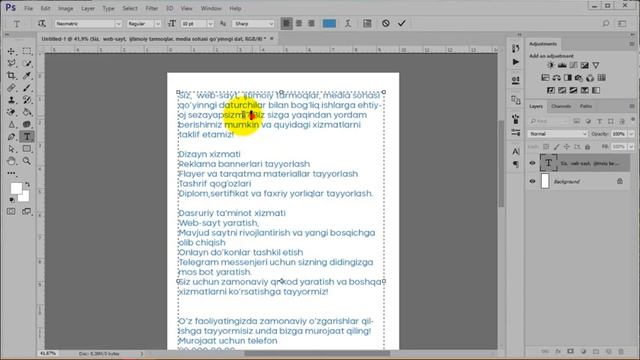
Task: Change the screen mode
Action: (x=27, y=211)
